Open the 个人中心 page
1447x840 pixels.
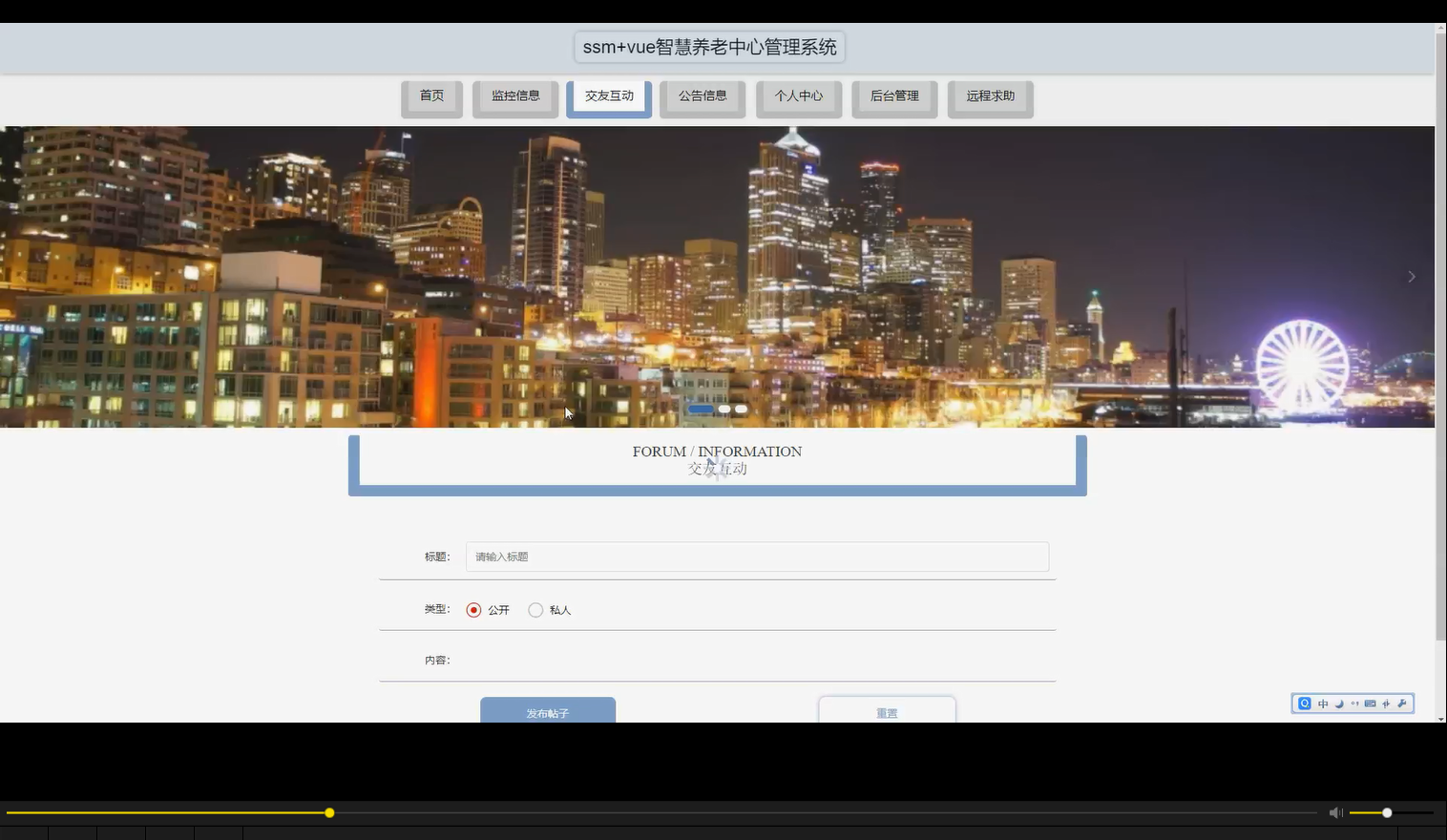pyautogui.click(x=799, y=95)
